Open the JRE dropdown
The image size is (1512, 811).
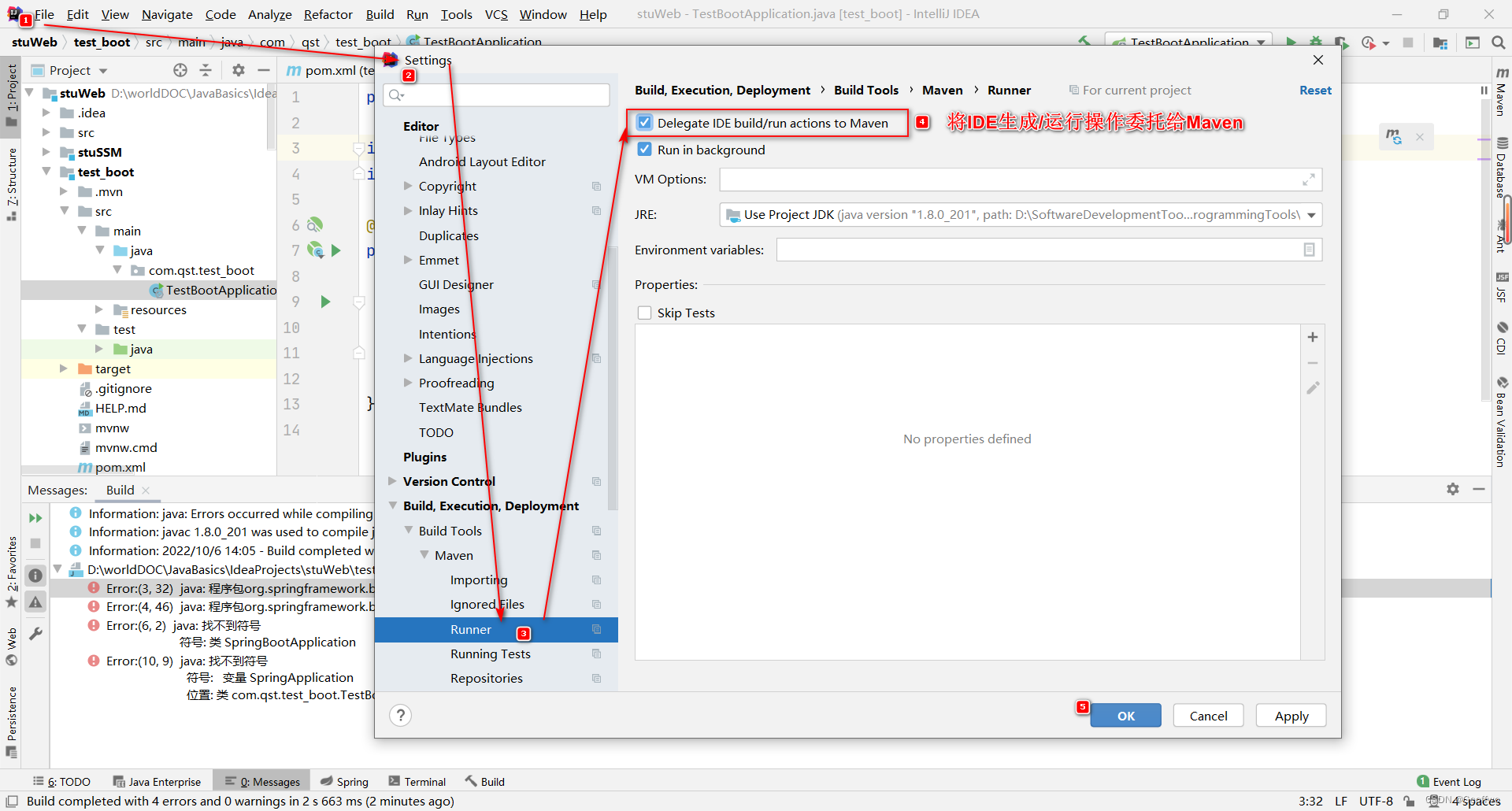(1311, 215)
